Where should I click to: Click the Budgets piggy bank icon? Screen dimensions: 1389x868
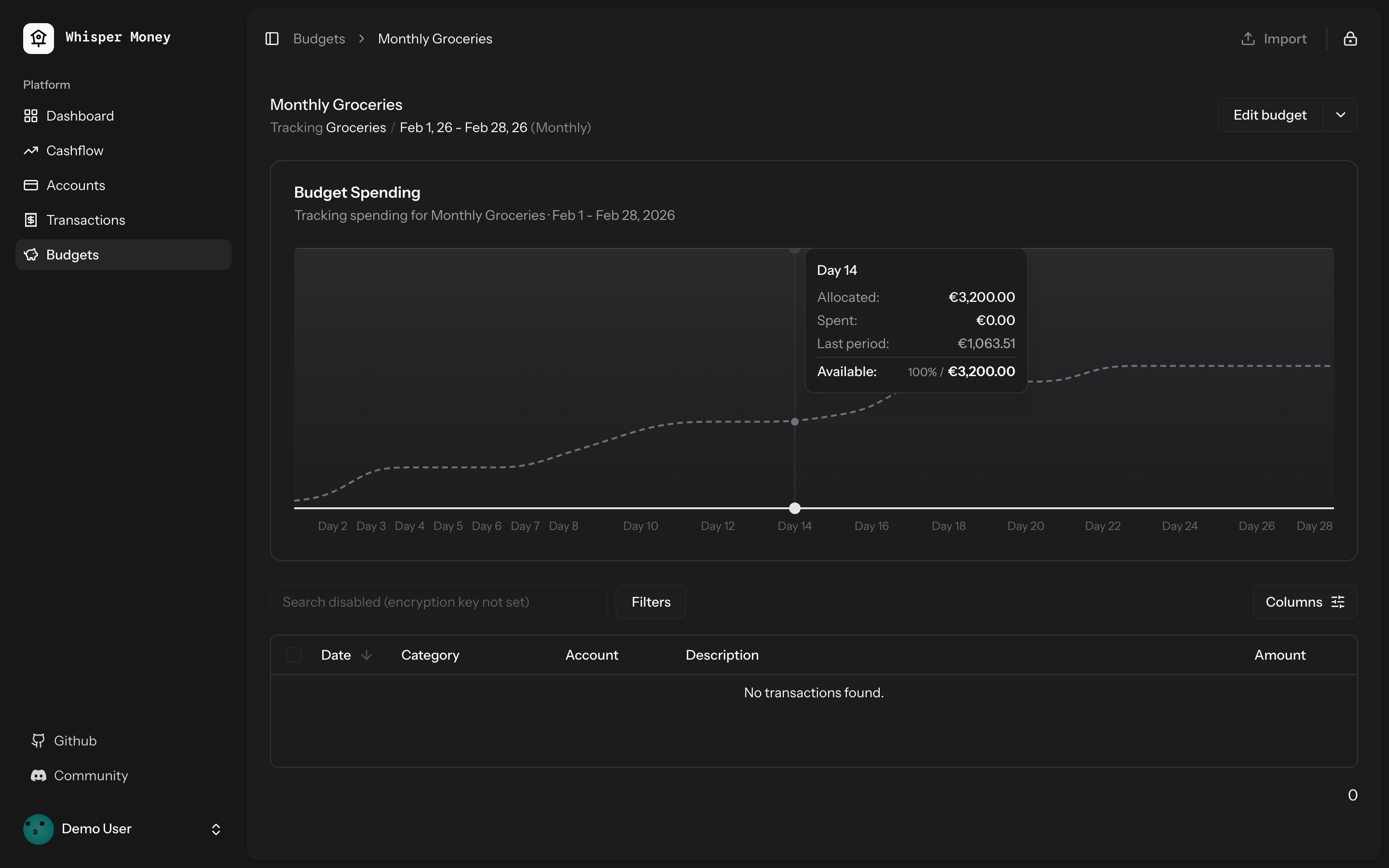(31, 255)
